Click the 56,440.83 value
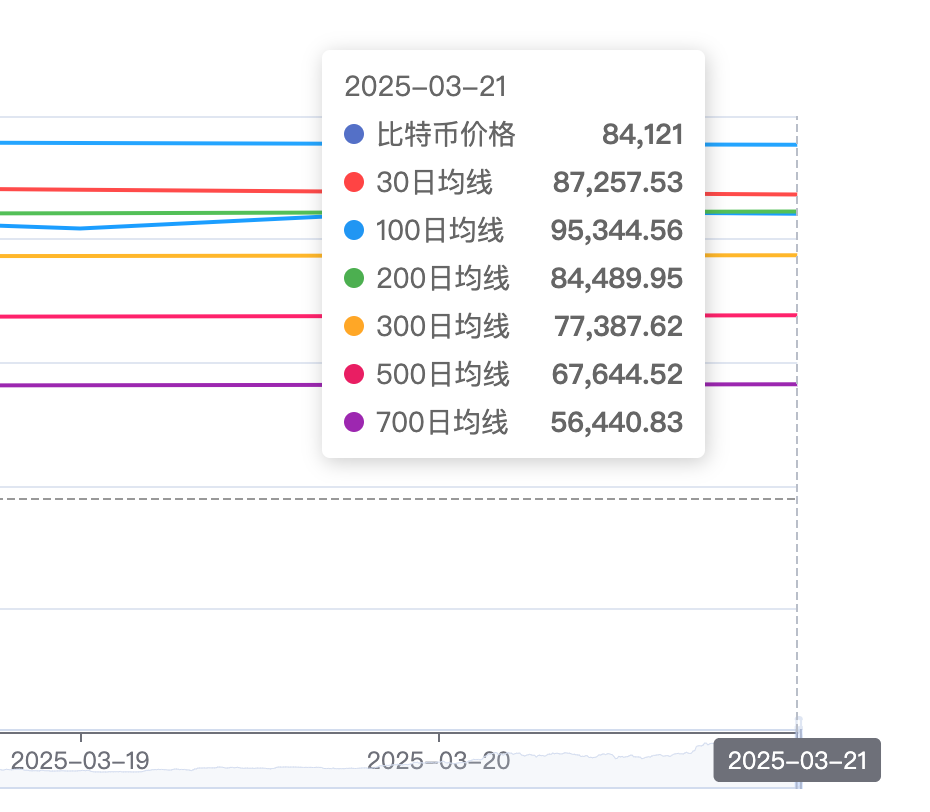The width and height of the screenshot is (930, 812). click(x=616, y=422)
